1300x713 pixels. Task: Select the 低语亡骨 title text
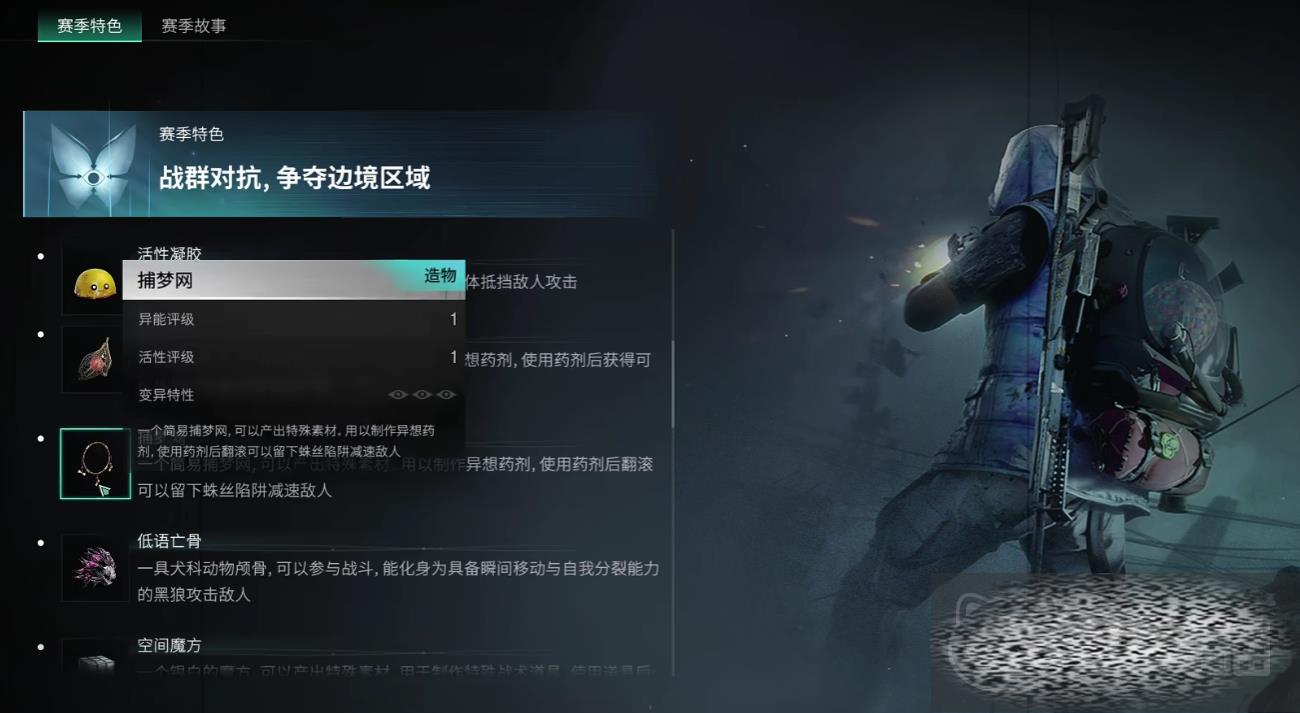[169, 541]
